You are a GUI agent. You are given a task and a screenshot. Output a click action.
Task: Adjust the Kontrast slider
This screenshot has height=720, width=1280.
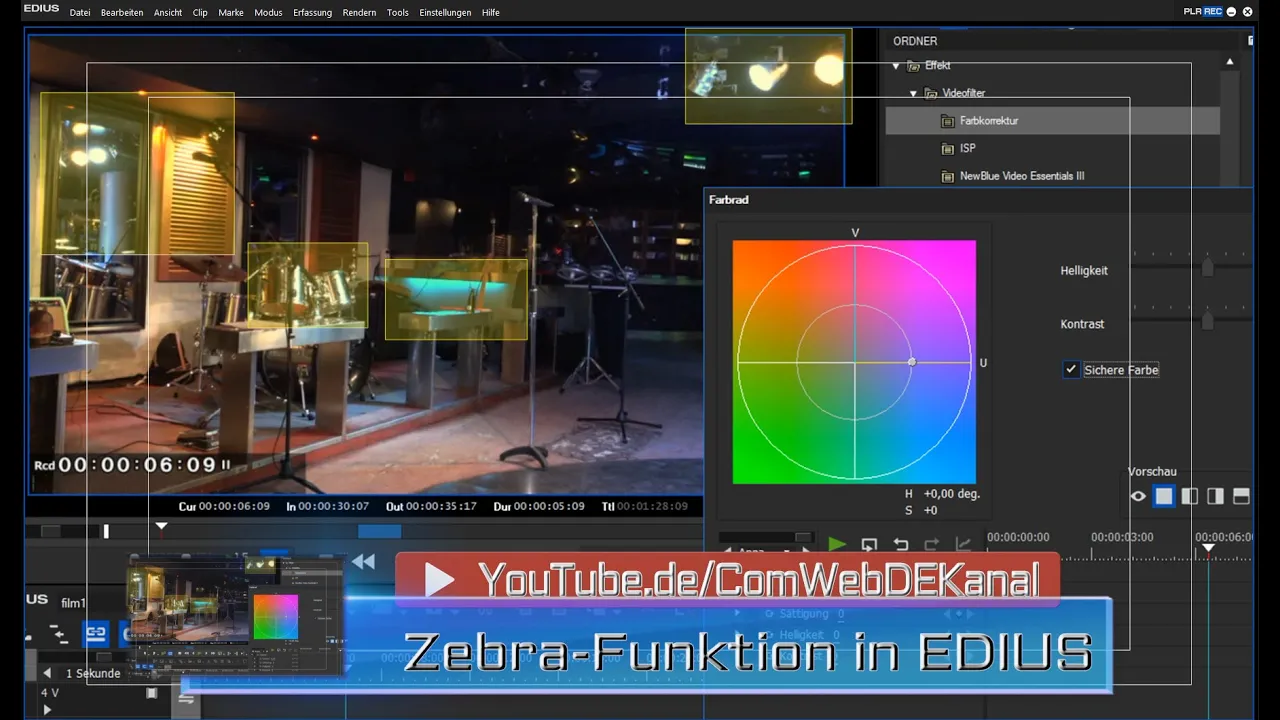1207,320
